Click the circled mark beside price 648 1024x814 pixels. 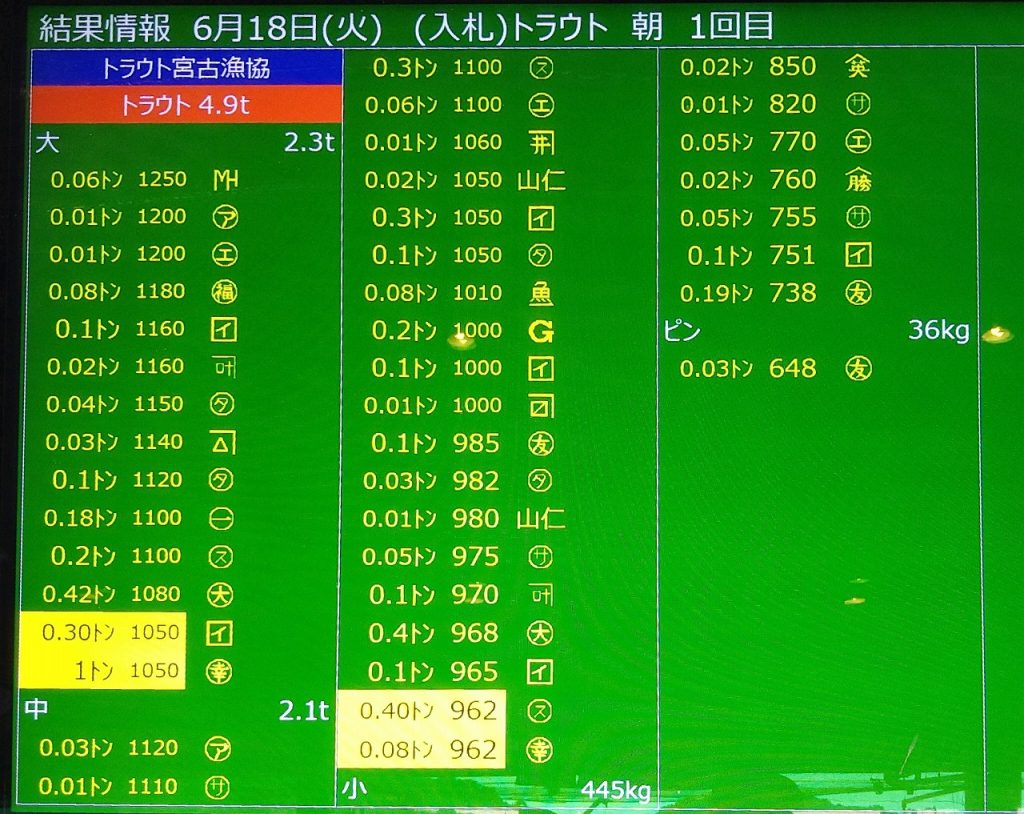[858, 369]
